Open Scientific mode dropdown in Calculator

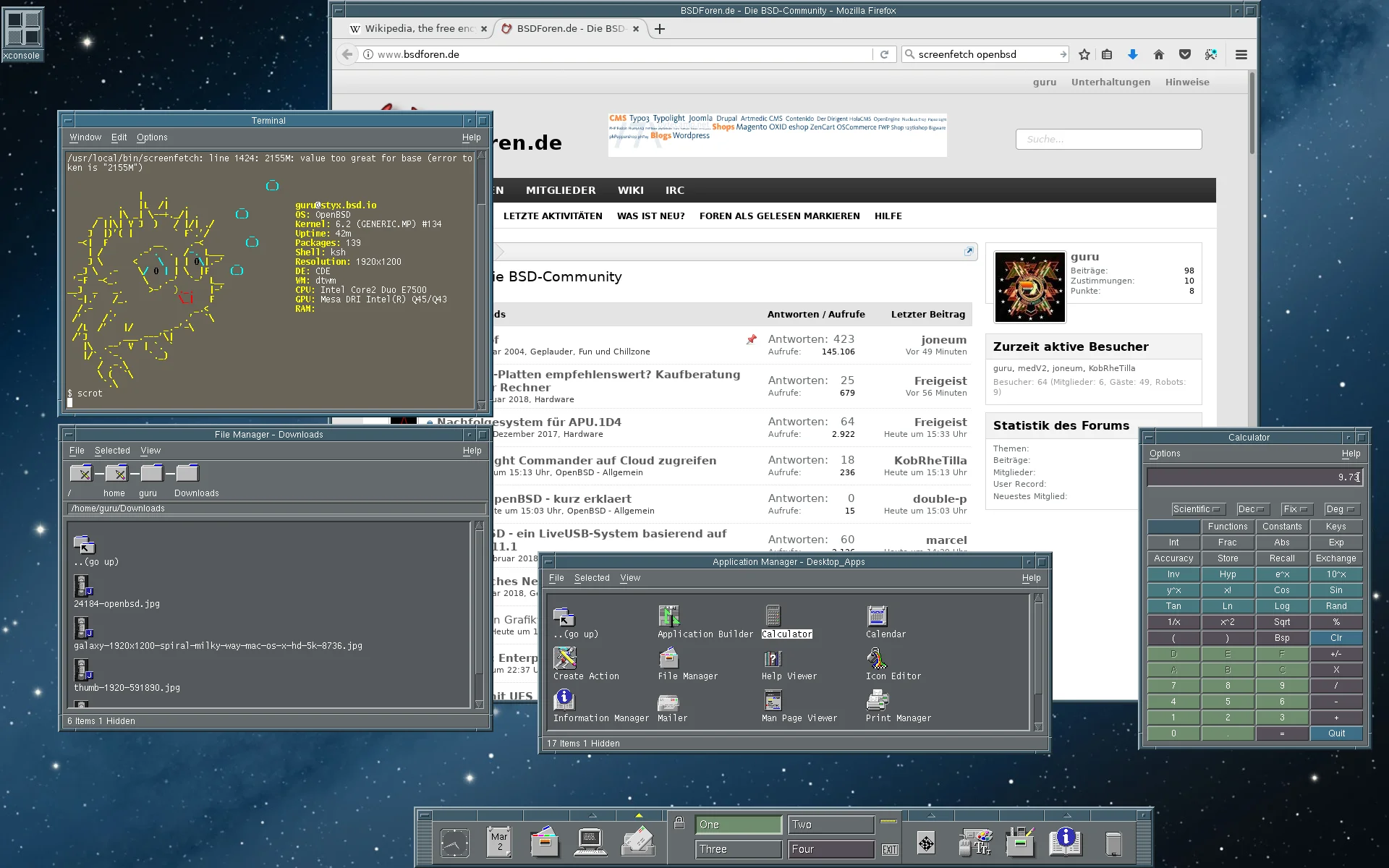click(1198, 509)
